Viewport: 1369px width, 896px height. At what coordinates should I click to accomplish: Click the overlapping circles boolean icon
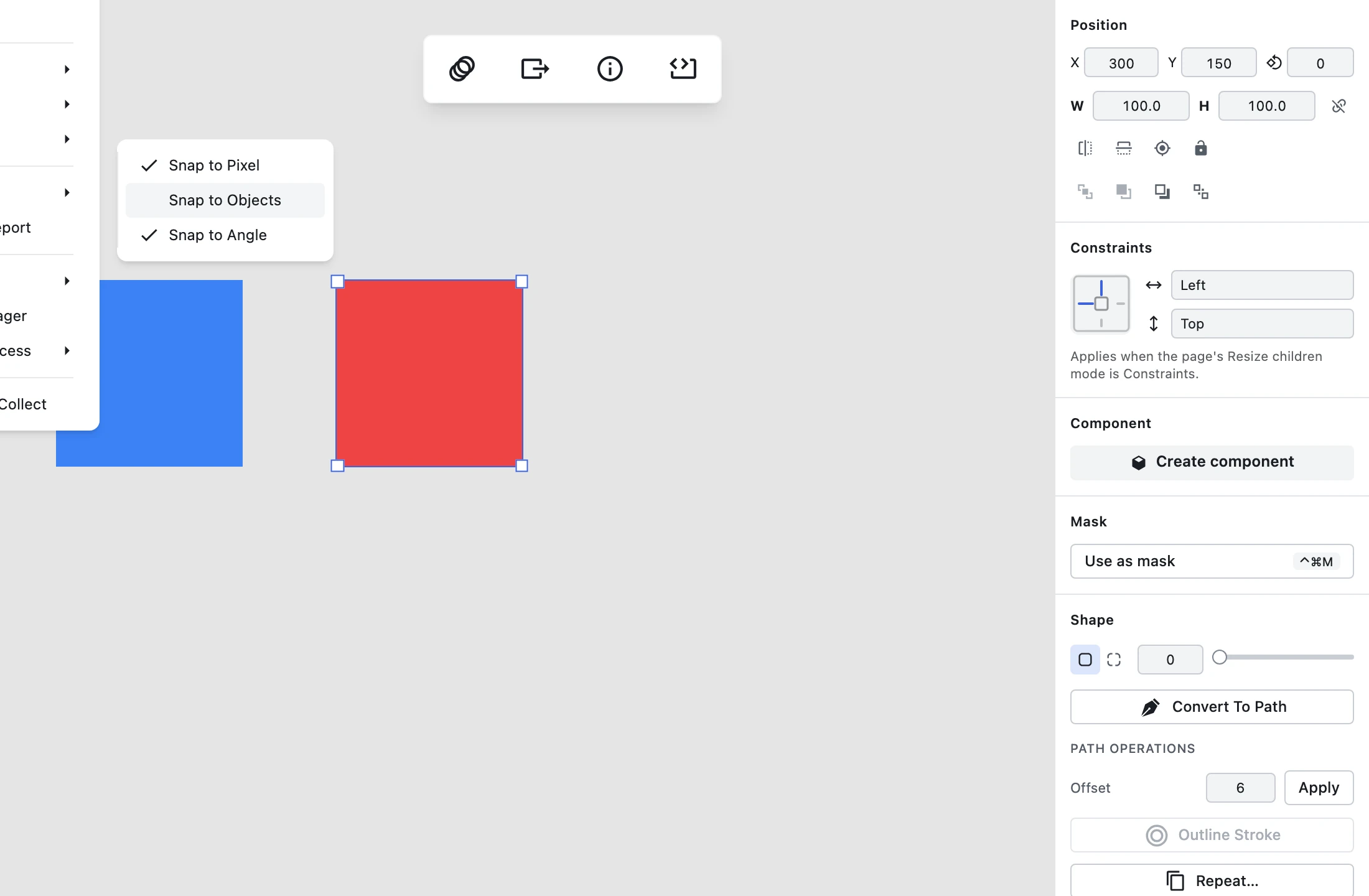[x=462, y=68]
